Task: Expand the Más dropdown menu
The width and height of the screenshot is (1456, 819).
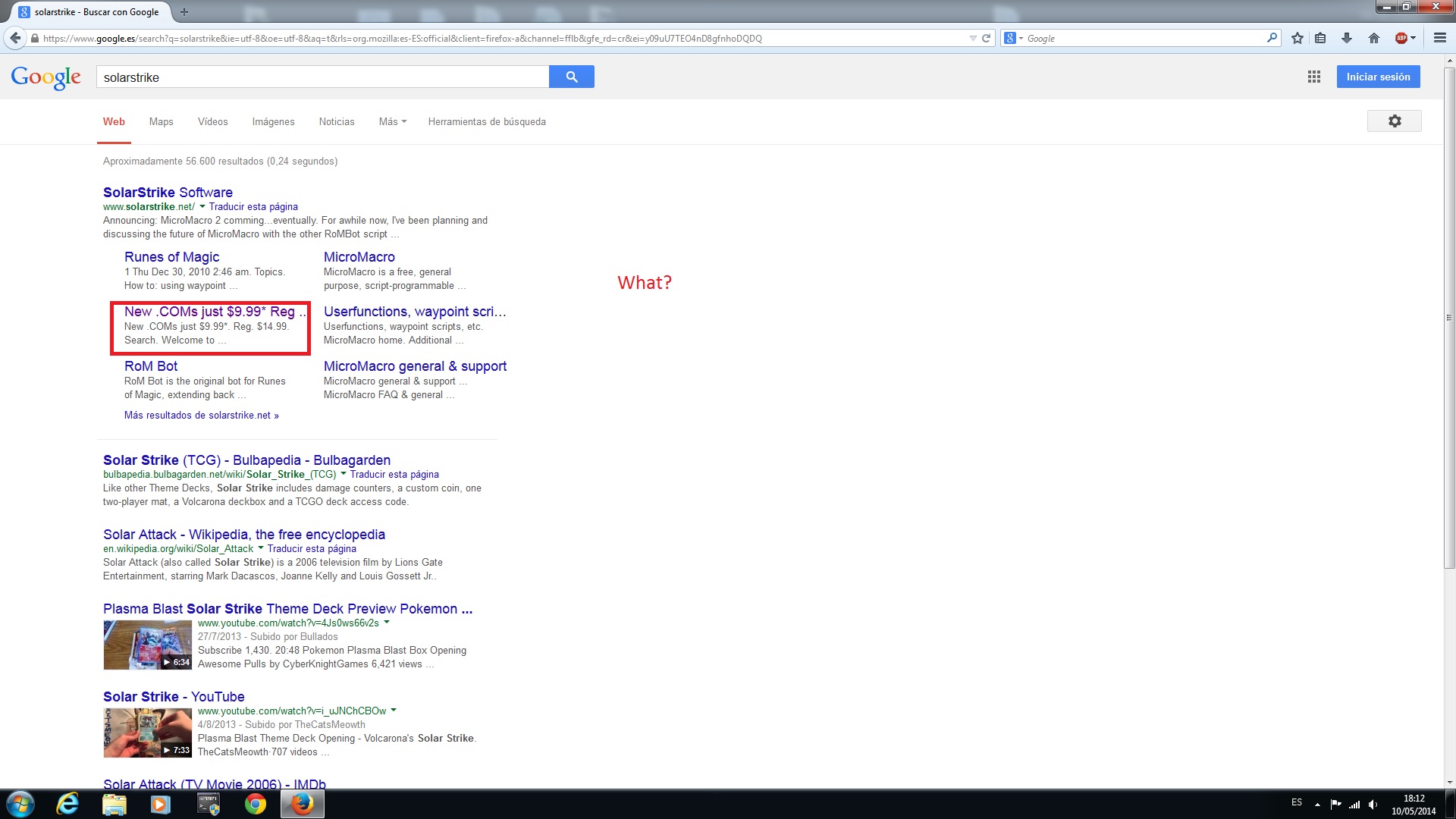Action: [x=392, y=121]
